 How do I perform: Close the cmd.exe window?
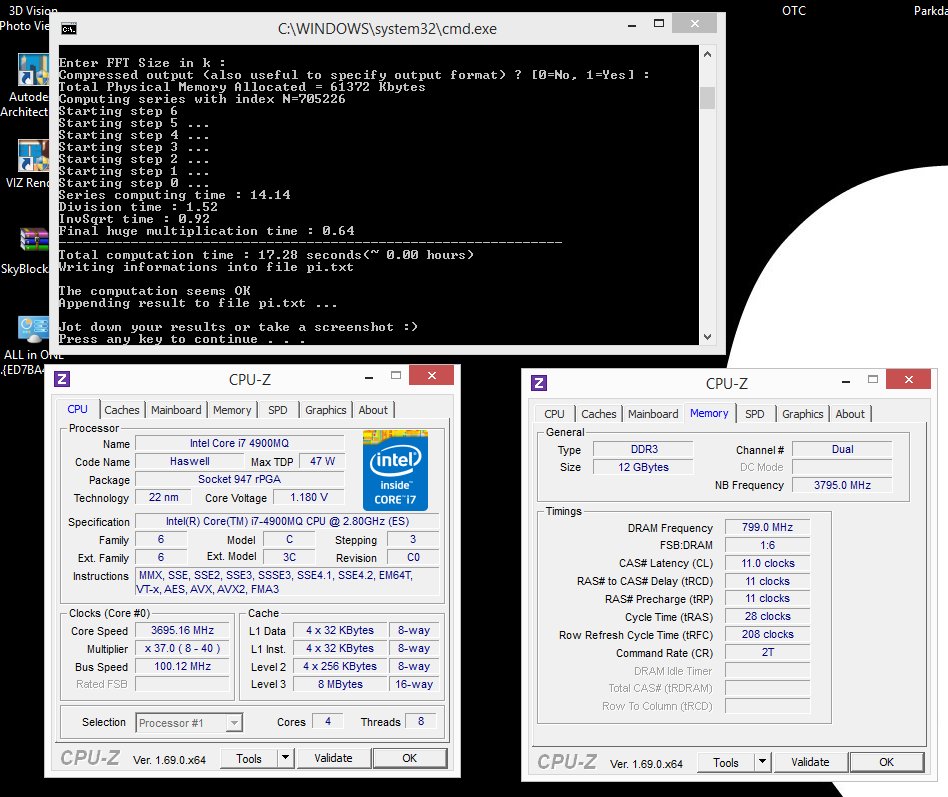tap(695, 24)
